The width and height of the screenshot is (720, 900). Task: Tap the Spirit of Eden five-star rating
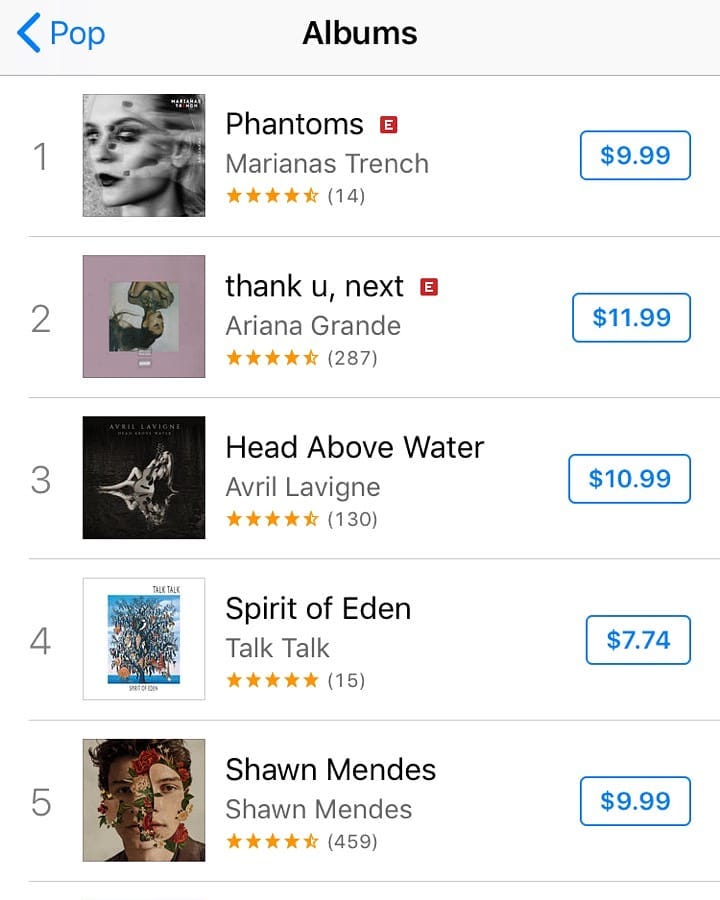point(295,681)
